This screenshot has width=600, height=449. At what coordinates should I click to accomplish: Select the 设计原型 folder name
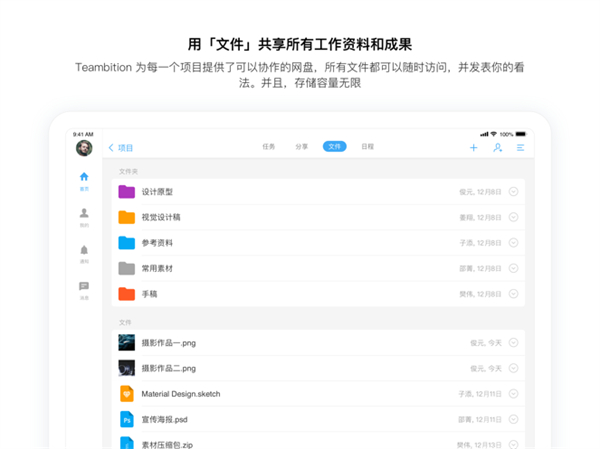click(157, 192)
